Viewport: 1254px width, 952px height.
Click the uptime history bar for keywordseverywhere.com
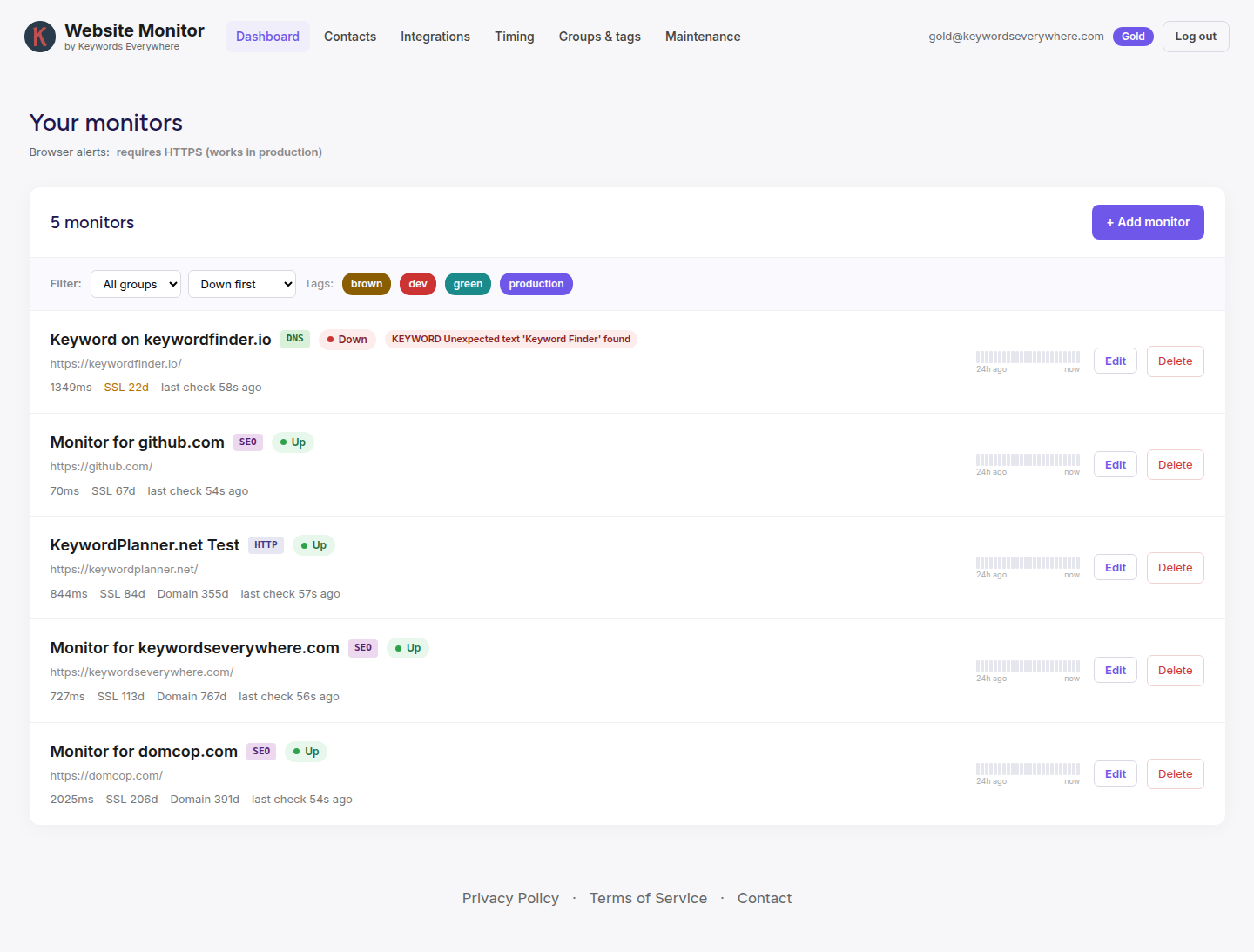click(1028, 666)
